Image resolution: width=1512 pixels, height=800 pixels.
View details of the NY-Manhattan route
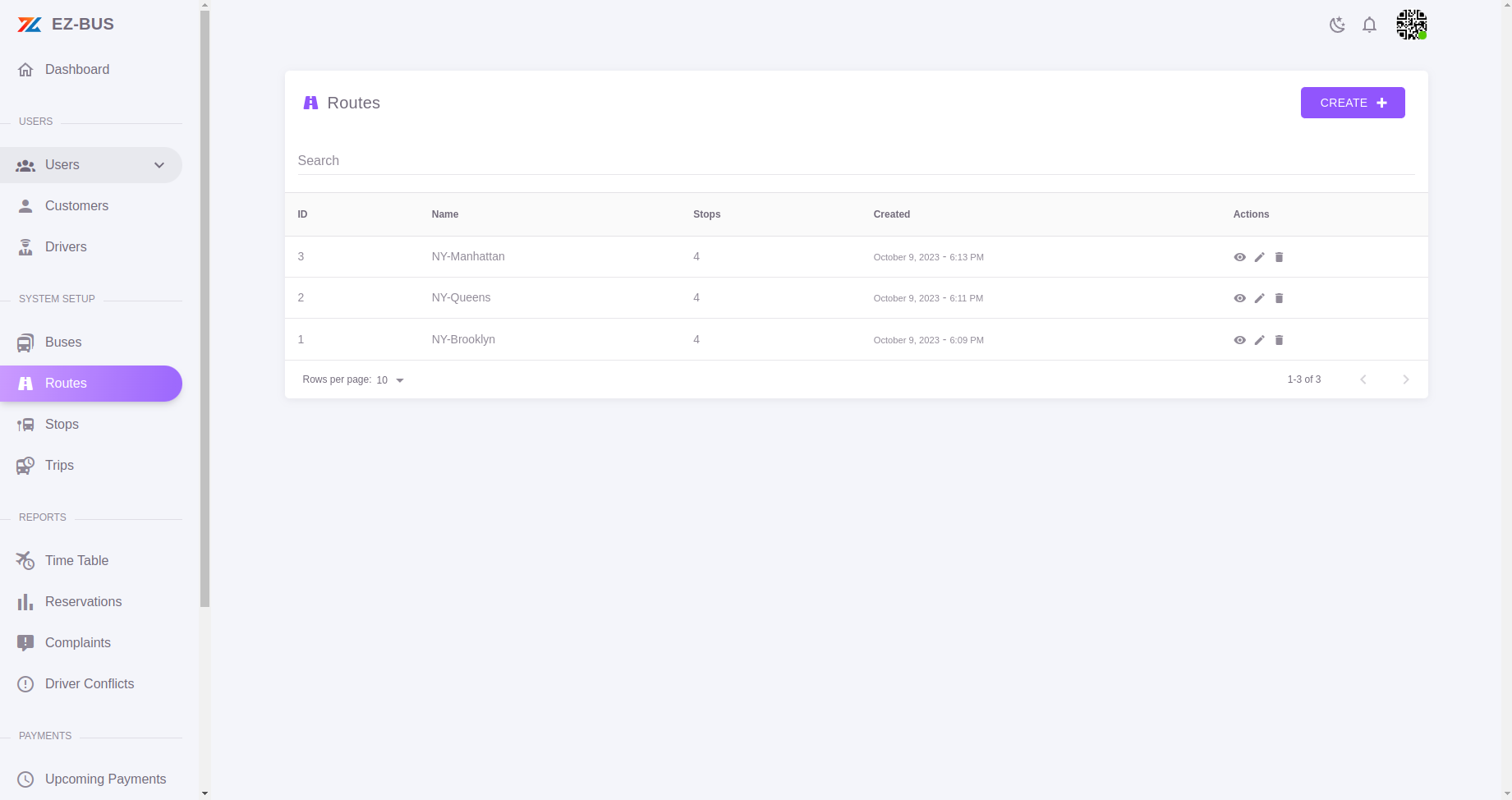1240,256
